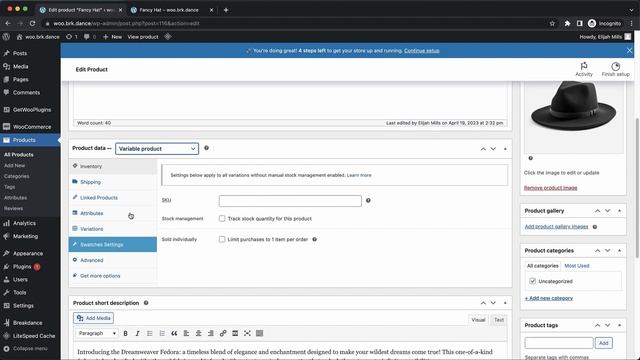
Task: Click the Sold individually help icon
Action: pyautogui.click(x=315, y=239)
